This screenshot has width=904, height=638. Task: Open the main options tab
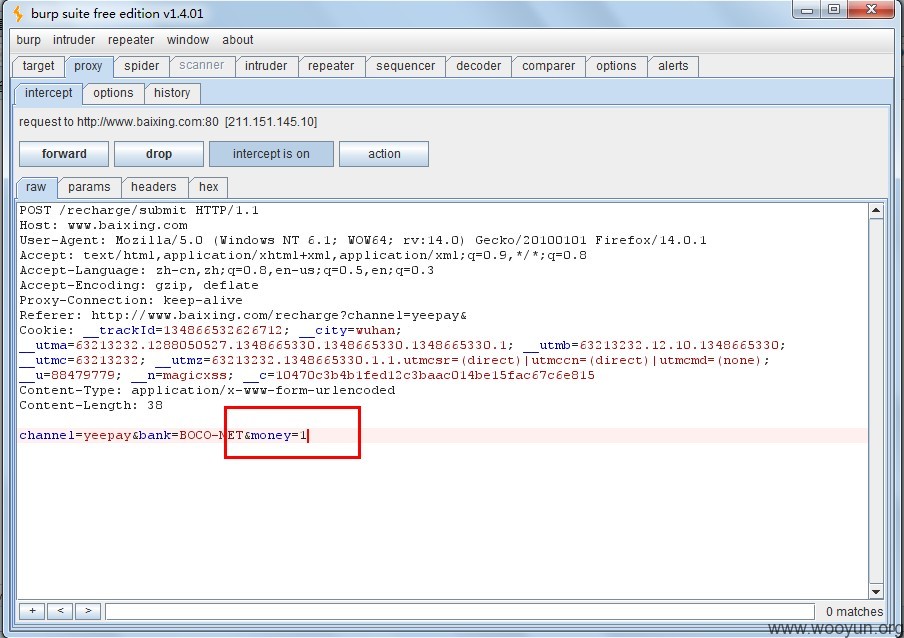click(x=616, y=66)
